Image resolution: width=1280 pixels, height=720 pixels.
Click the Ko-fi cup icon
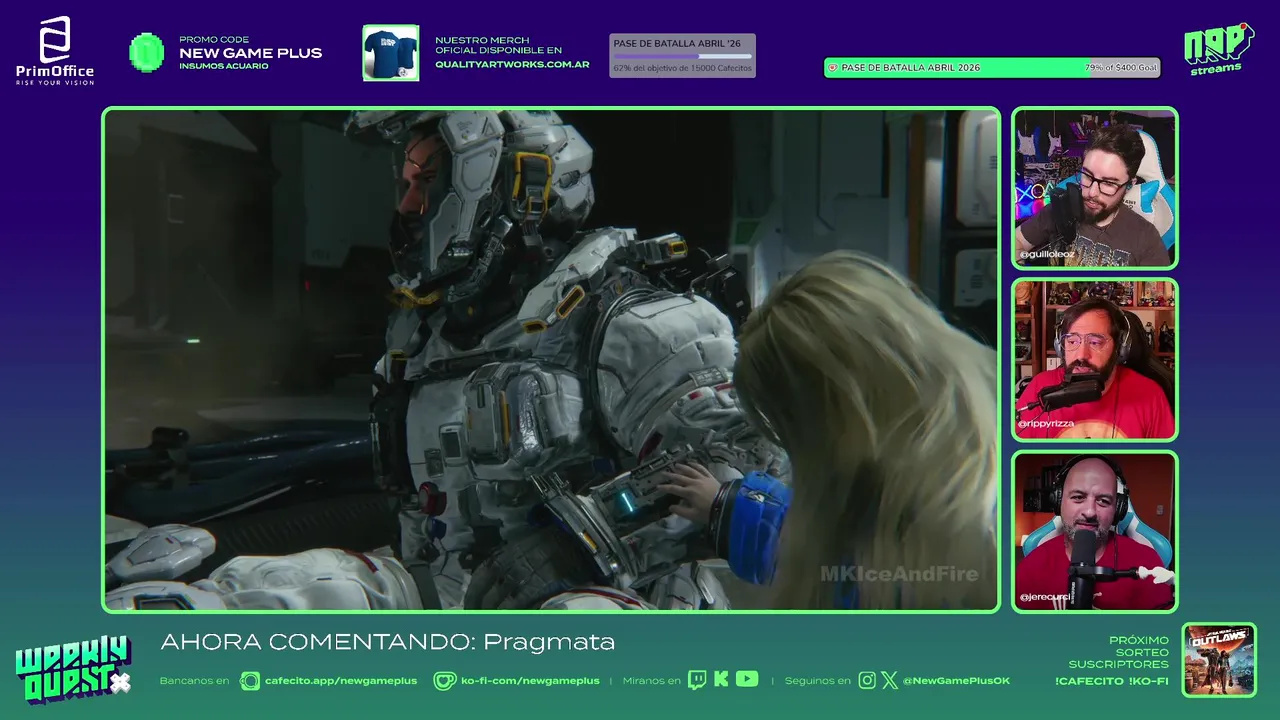click(444, 681)
